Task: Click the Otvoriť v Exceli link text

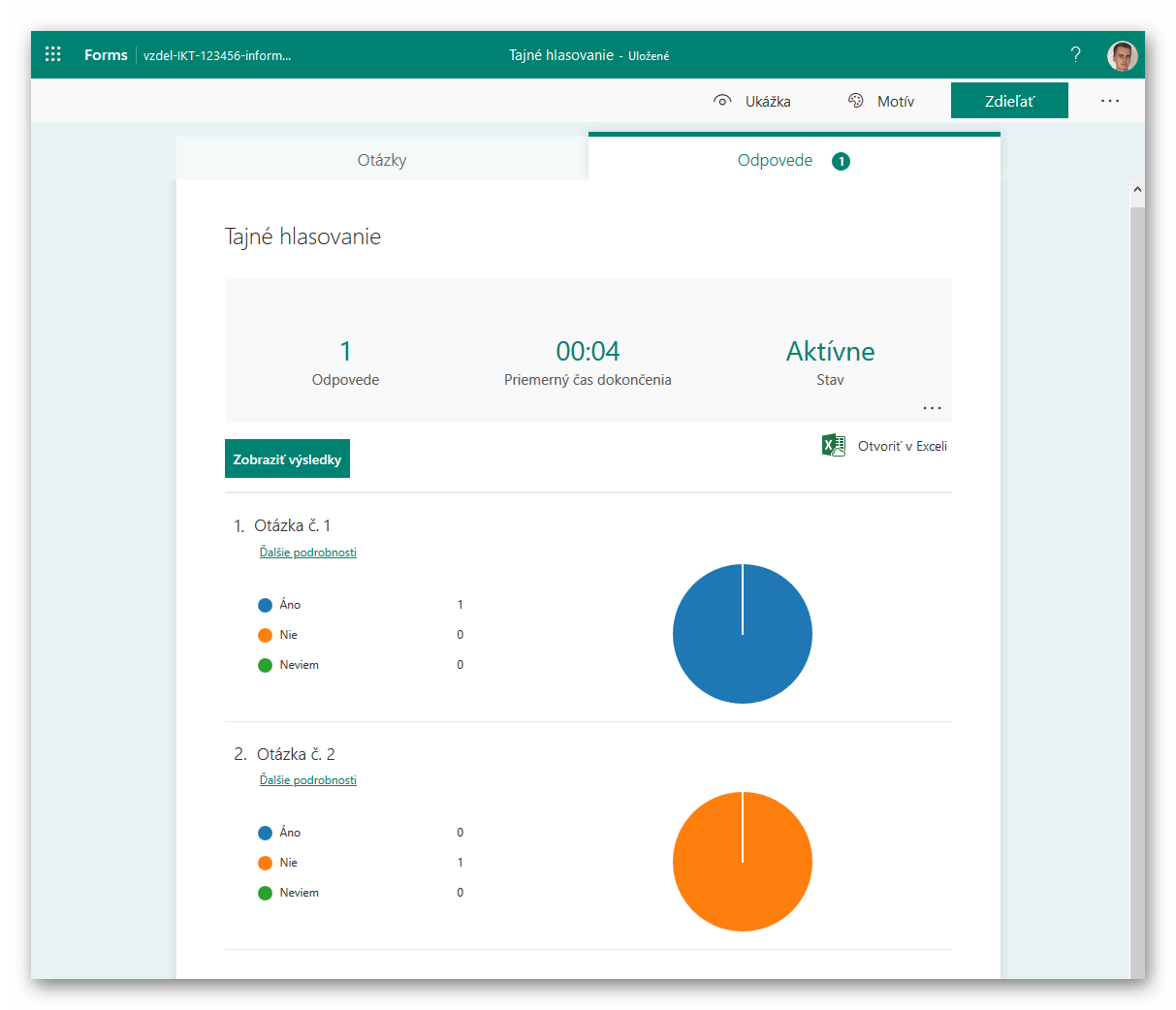Action: [x=902, y=446]
